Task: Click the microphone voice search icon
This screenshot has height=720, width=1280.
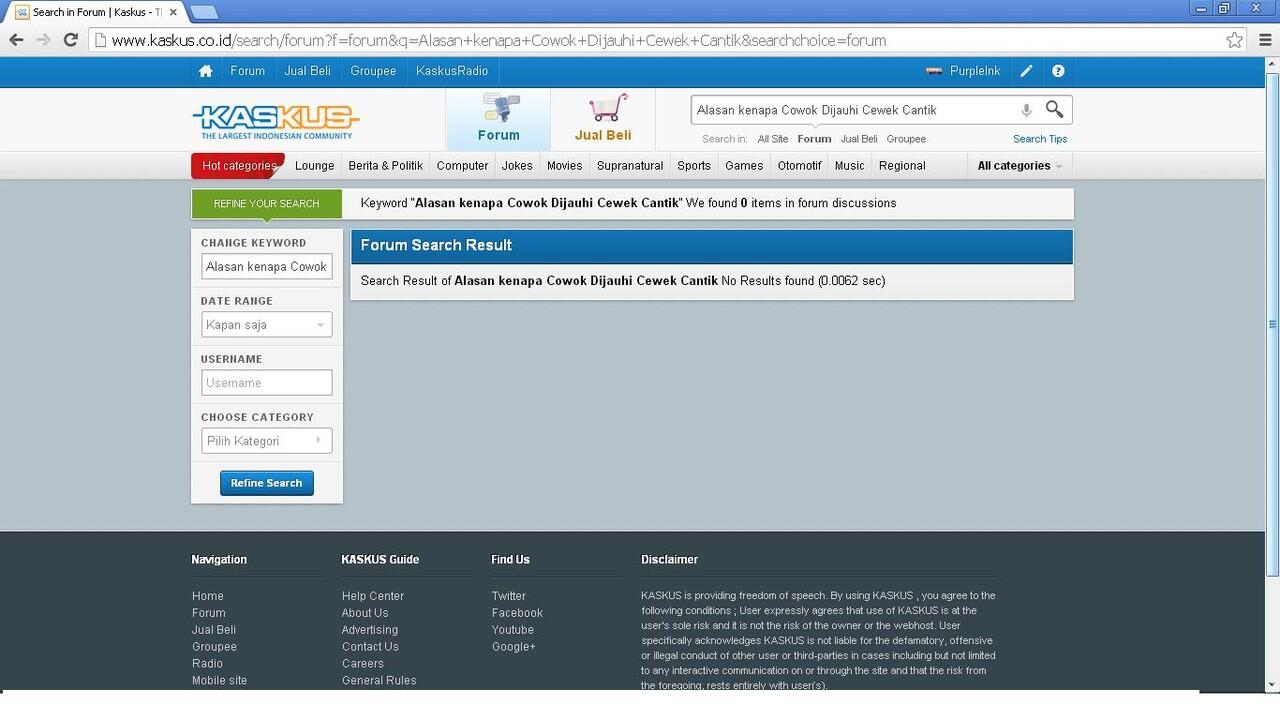Action: click(x=1026, y=110)
